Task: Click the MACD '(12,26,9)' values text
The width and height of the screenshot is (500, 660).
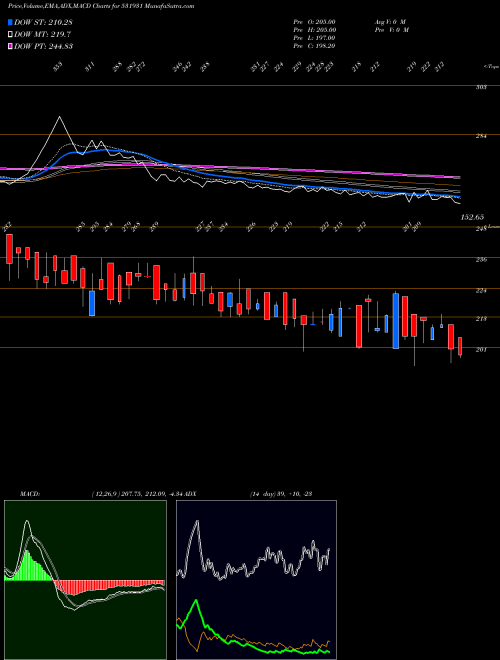Action: click(x=140, y=493)
